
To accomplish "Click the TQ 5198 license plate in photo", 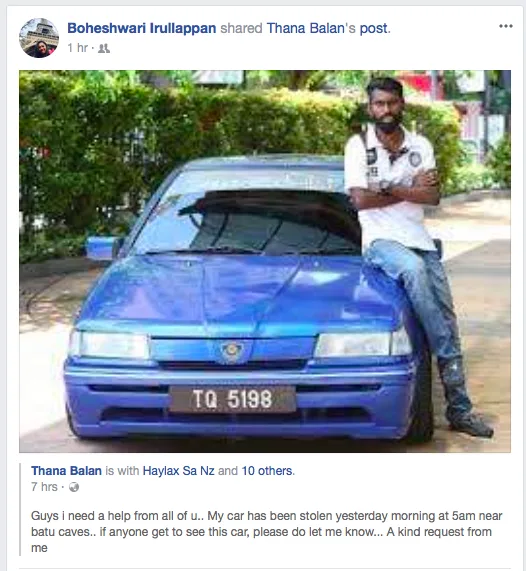I will (232, 399).
